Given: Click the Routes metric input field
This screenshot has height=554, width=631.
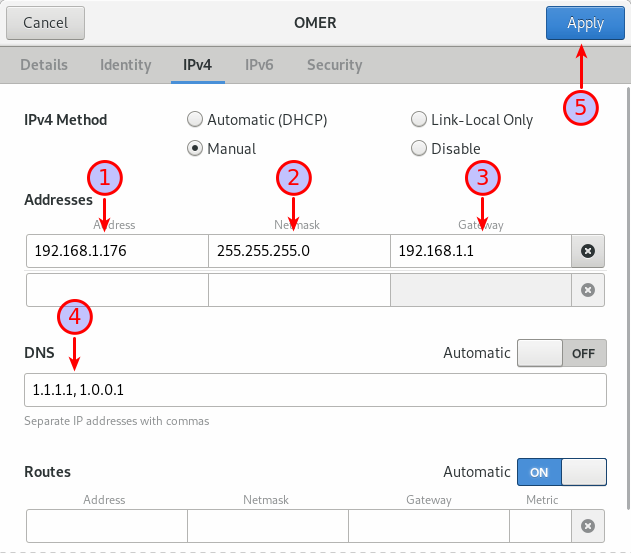Looking at the screenshot, I should (x=539, y=526).
